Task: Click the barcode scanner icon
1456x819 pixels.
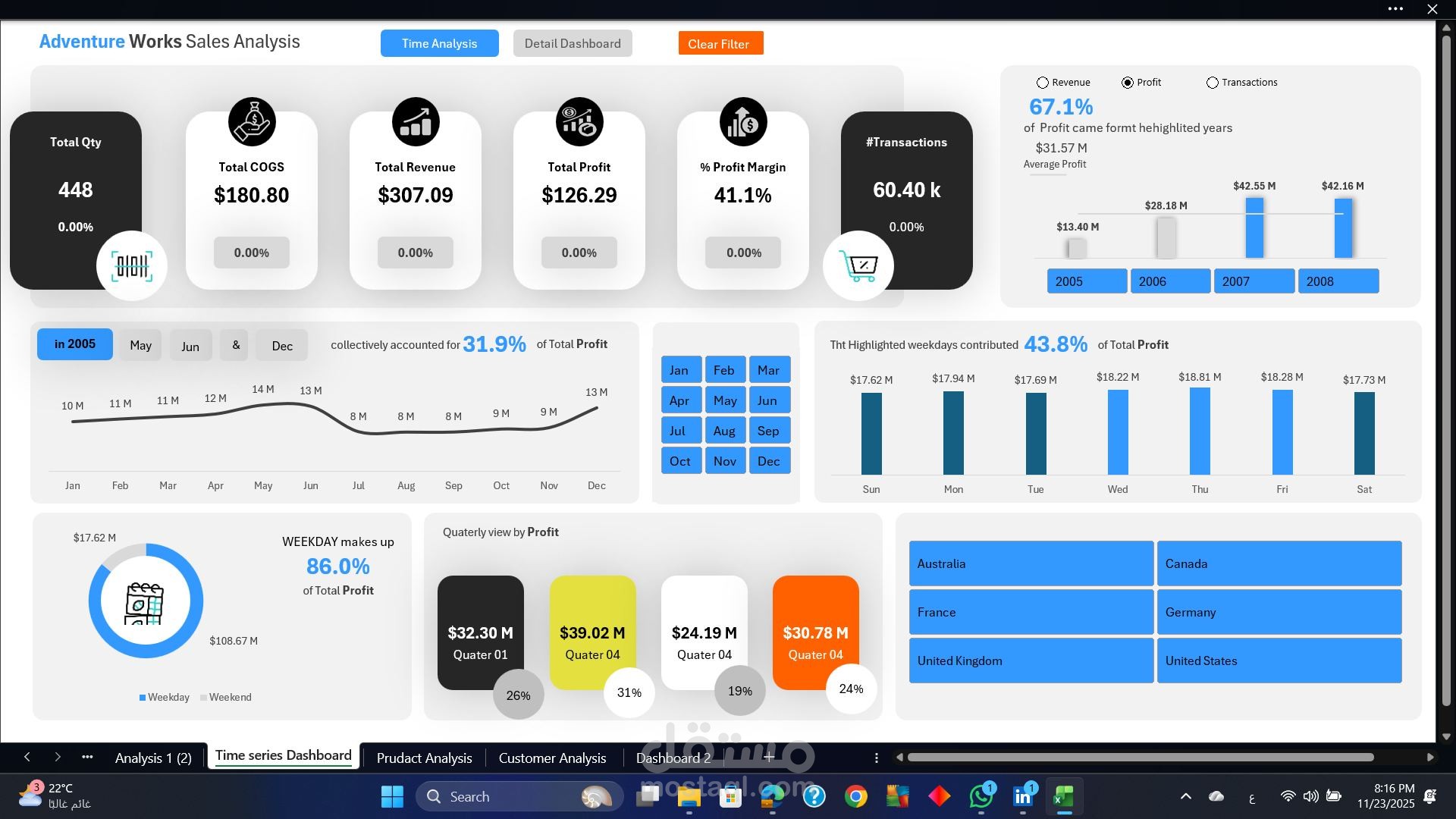Action: [132, 266]
